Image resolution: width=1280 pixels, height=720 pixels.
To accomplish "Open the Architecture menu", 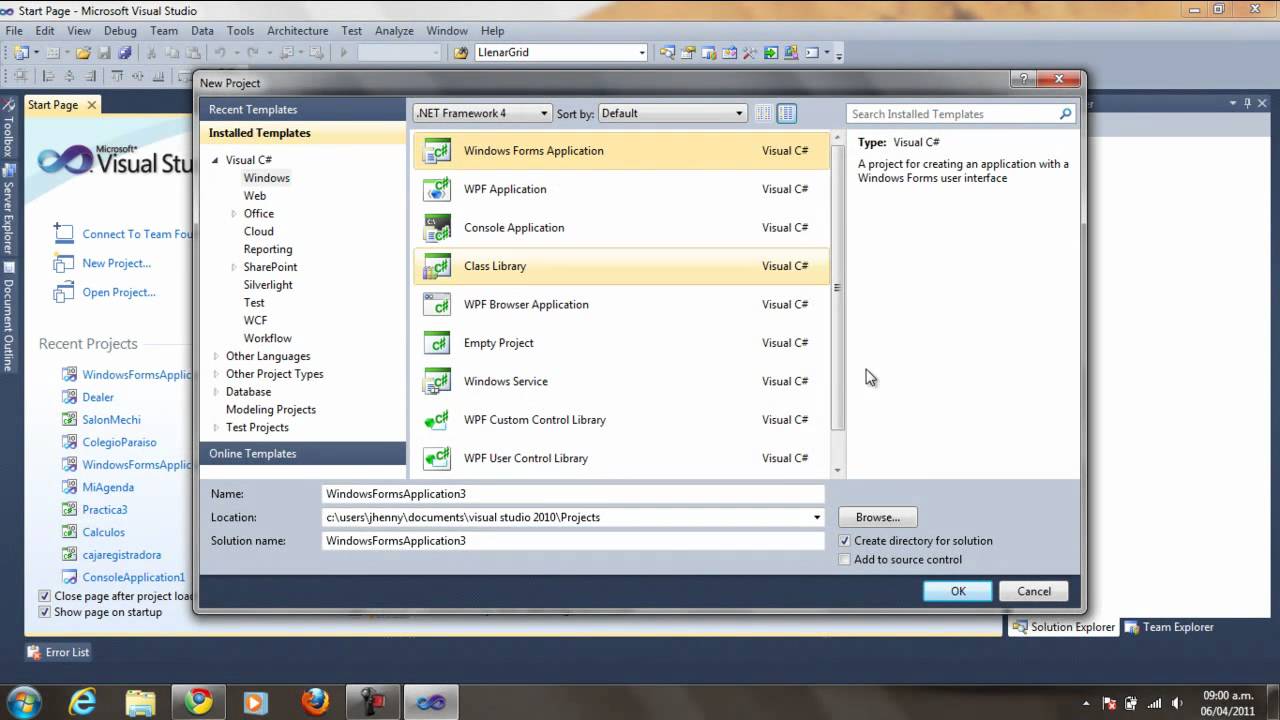I will point(298,31).
